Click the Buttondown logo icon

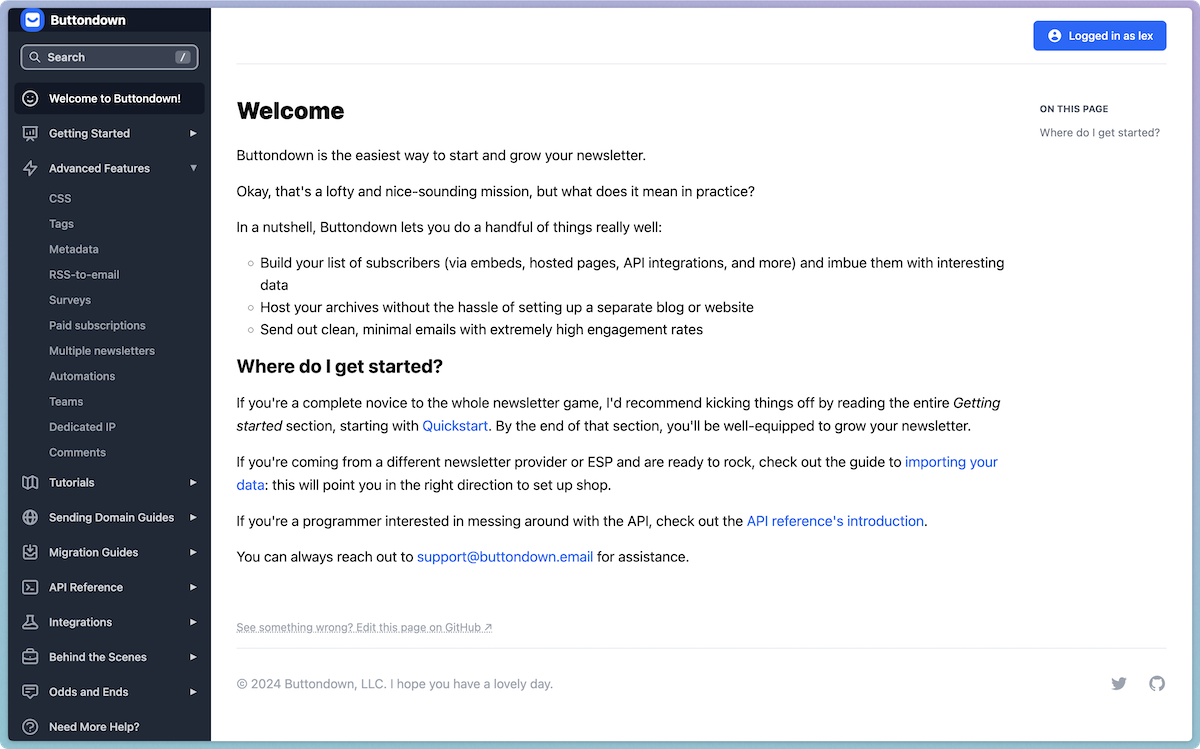(31, 20)
